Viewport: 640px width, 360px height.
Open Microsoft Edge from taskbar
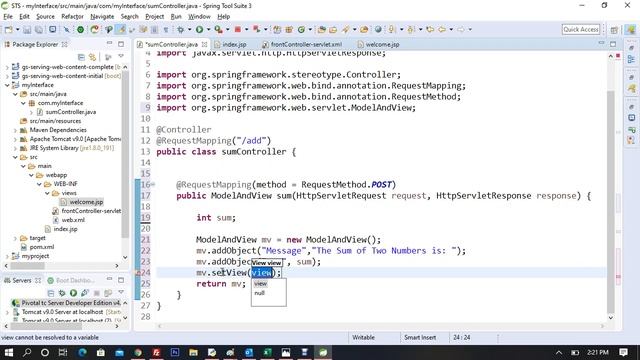coord(82,352)
